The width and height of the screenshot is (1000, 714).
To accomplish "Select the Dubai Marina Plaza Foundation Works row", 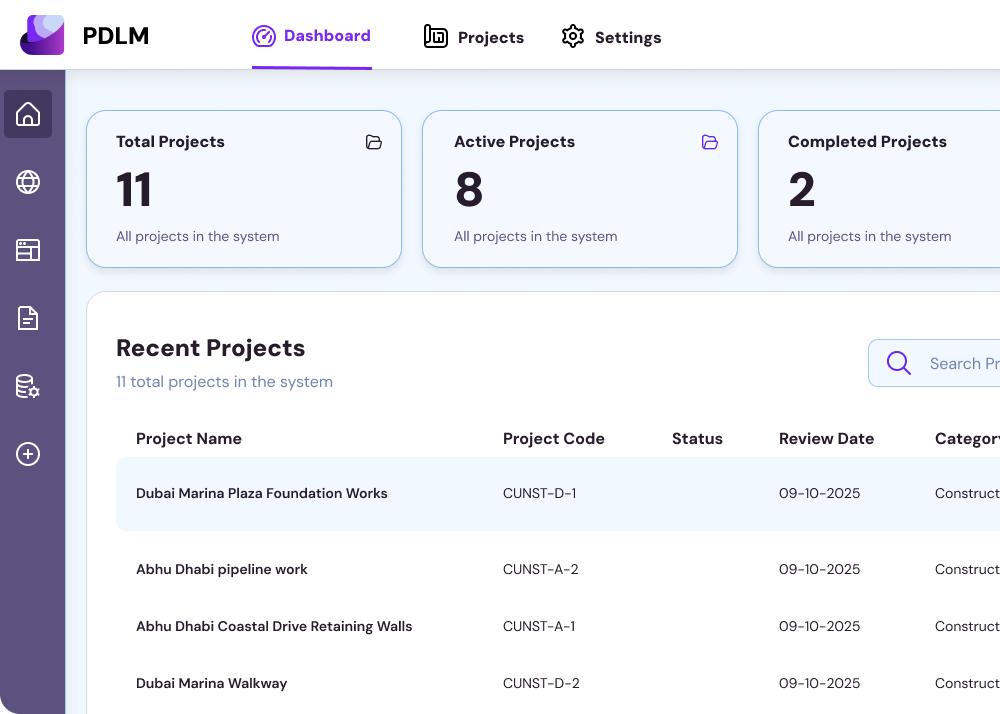I will pyautogui.click(x=261, y=493).
